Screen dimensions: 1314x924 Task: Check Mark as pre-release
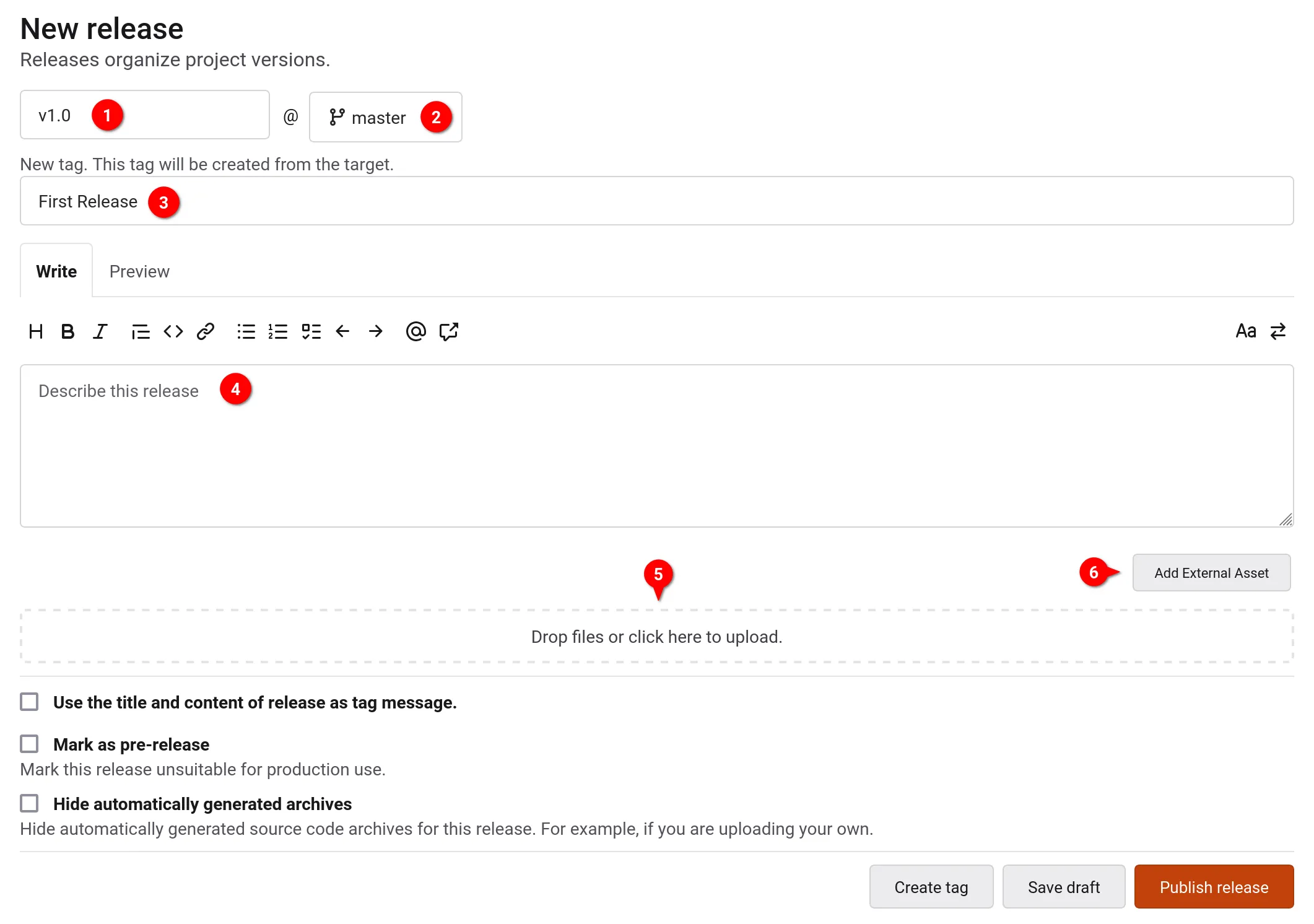[29, 744]
